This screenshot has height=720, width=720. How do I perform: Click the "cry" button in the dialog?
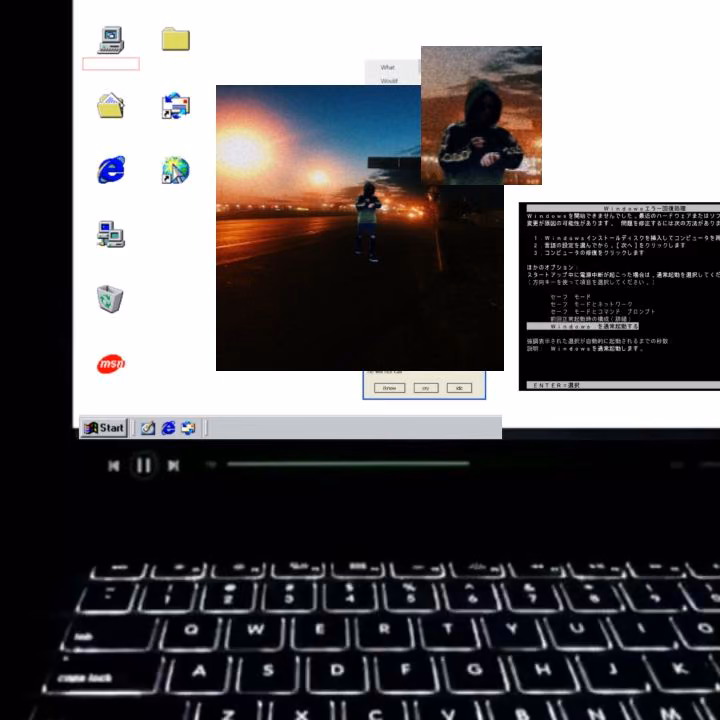click(426, 388)
